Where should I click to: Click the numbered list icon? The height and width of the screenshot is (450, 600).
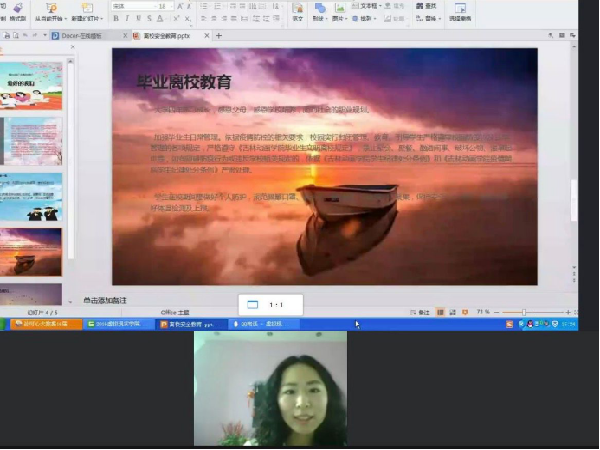click(218, 6)
